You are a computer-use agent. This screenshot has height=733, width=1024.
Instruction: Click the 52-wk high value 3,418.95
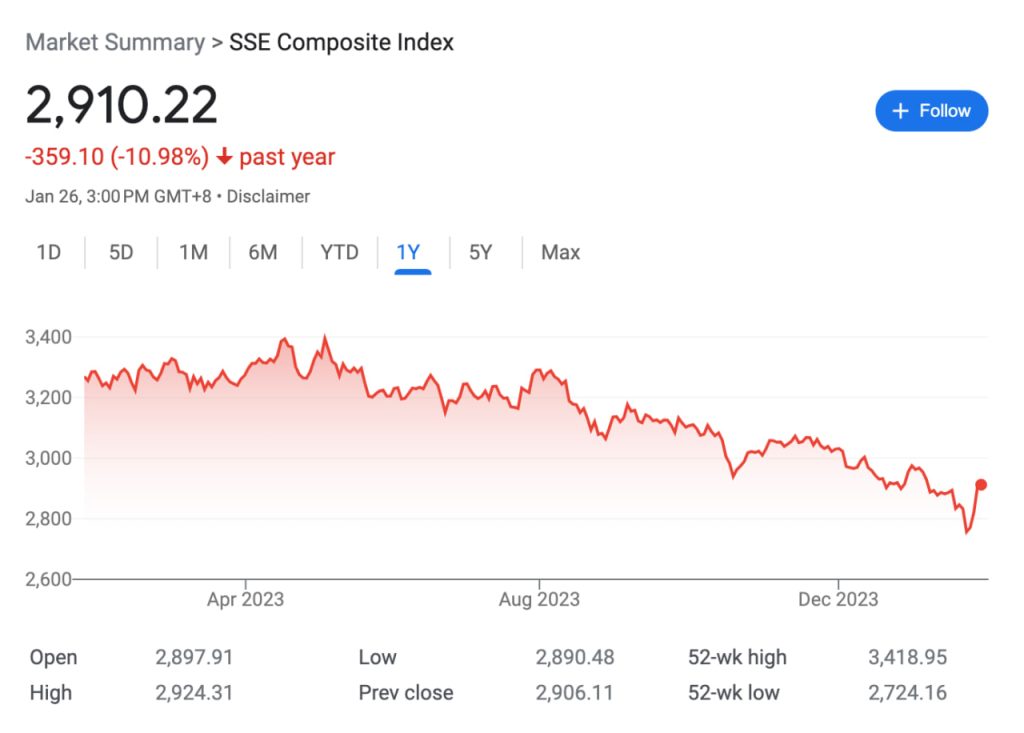(907, 657)
